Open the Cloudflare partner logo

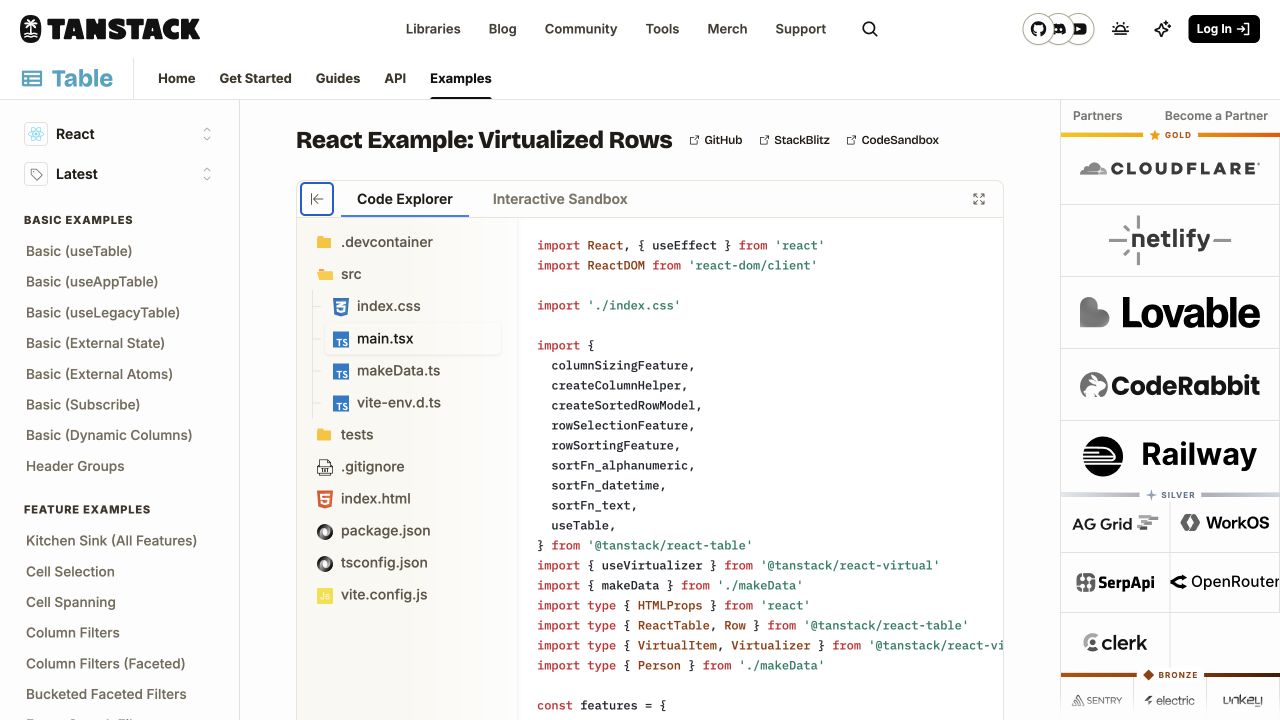[x=1170, y=169]
